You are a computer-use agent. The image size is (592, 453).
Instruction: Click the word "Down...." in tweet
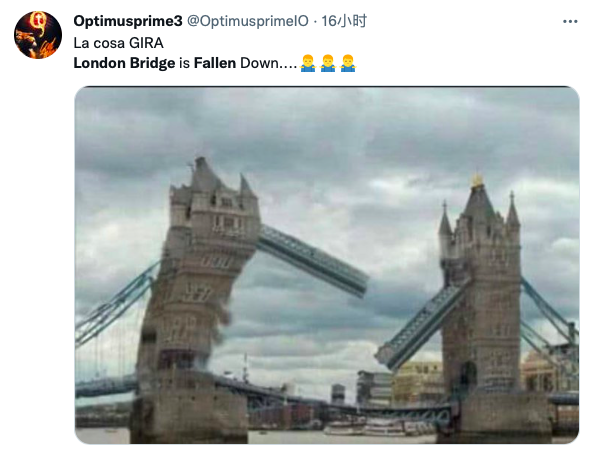(x=268, y=63)
